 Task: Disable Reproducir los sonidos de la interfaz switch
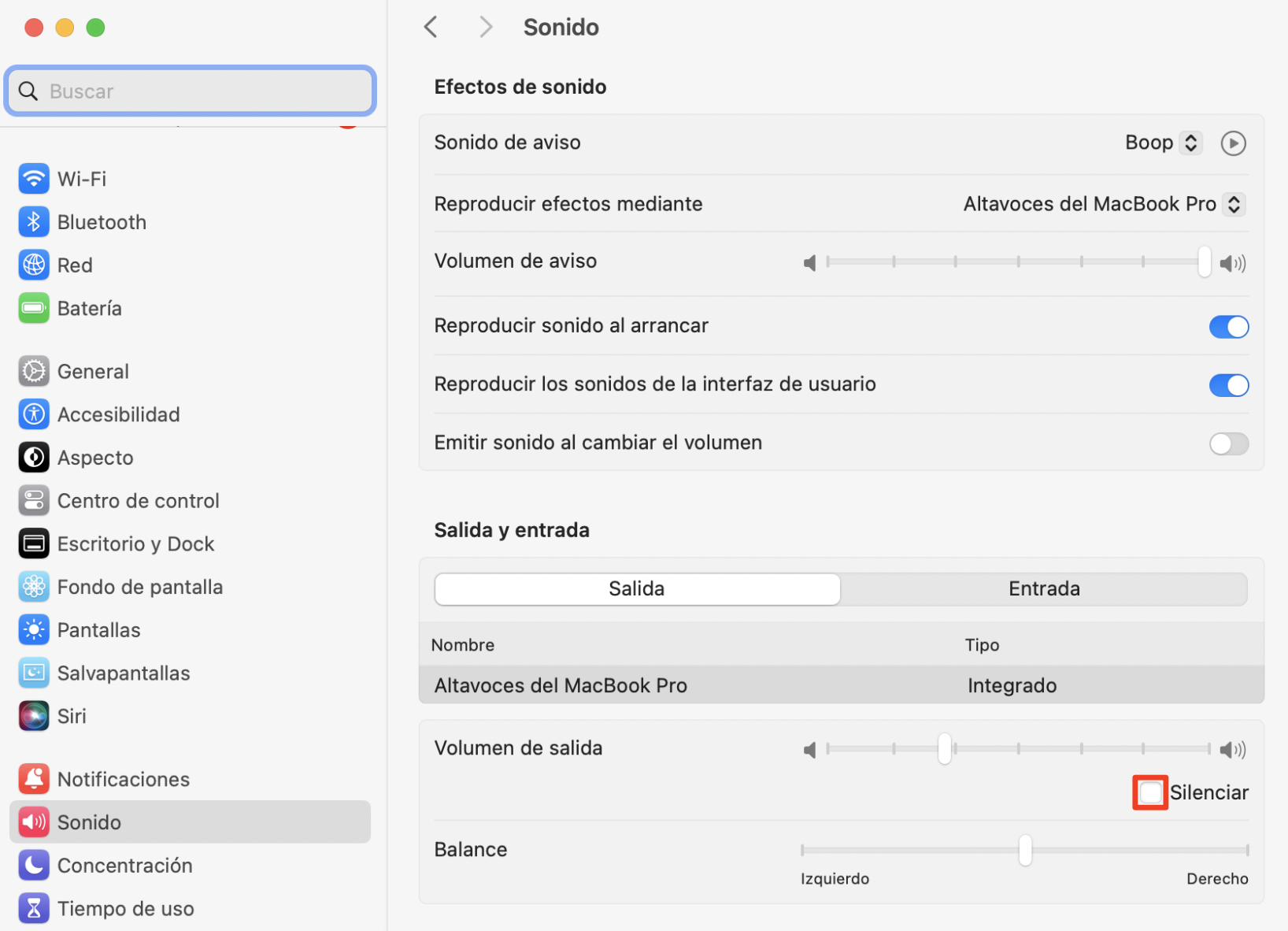[1229, 385]
